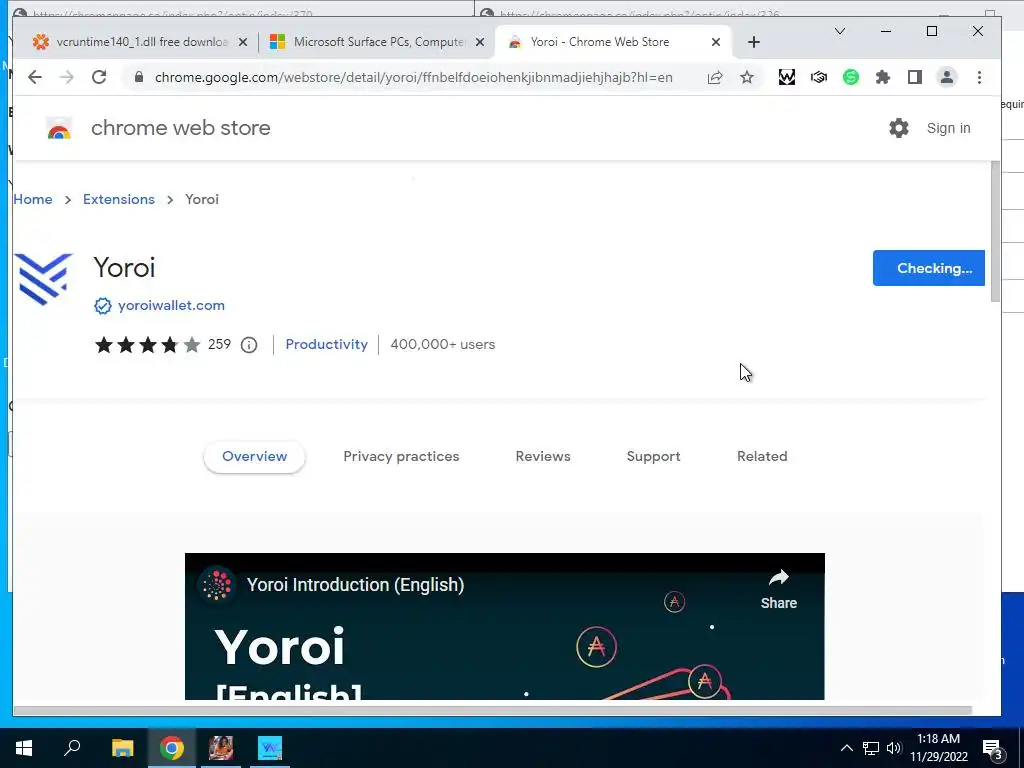Open the notification center icon
This screenshot has width=1024, height=768.
(x=993, y=750)
